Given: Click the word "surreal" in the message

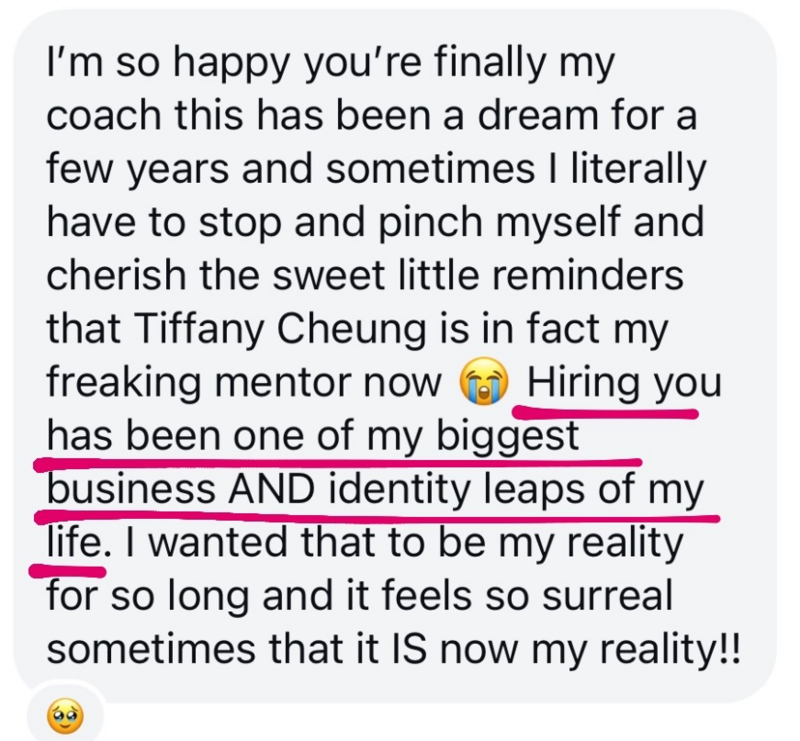Looking at the screenshot, I should 607,596.
